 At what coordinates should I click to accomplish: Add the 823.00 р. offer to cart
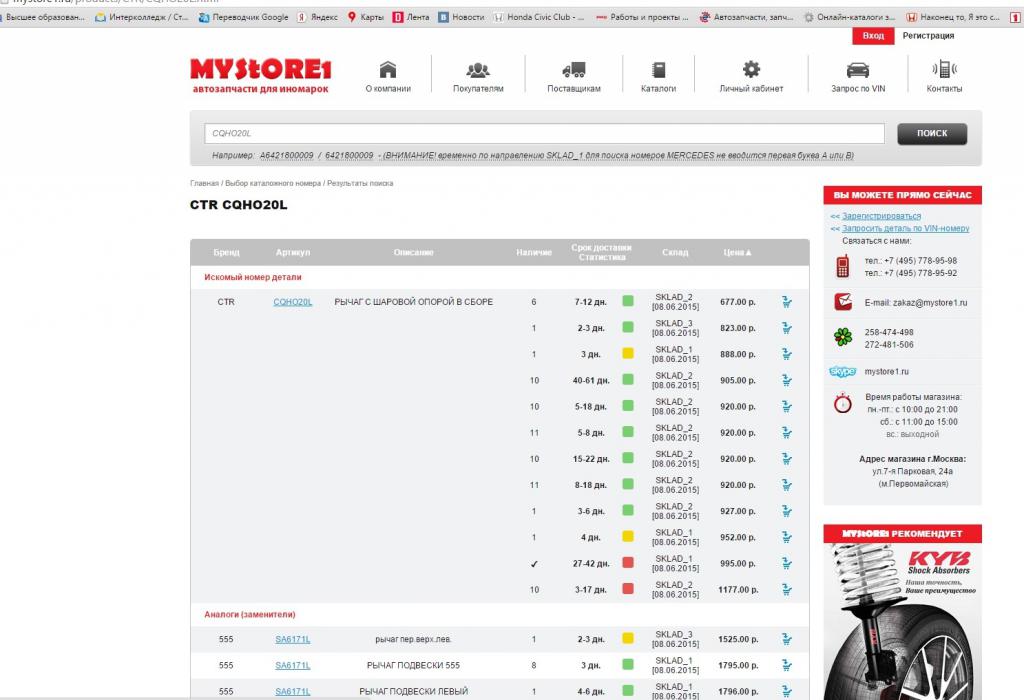tap(787, 328)
